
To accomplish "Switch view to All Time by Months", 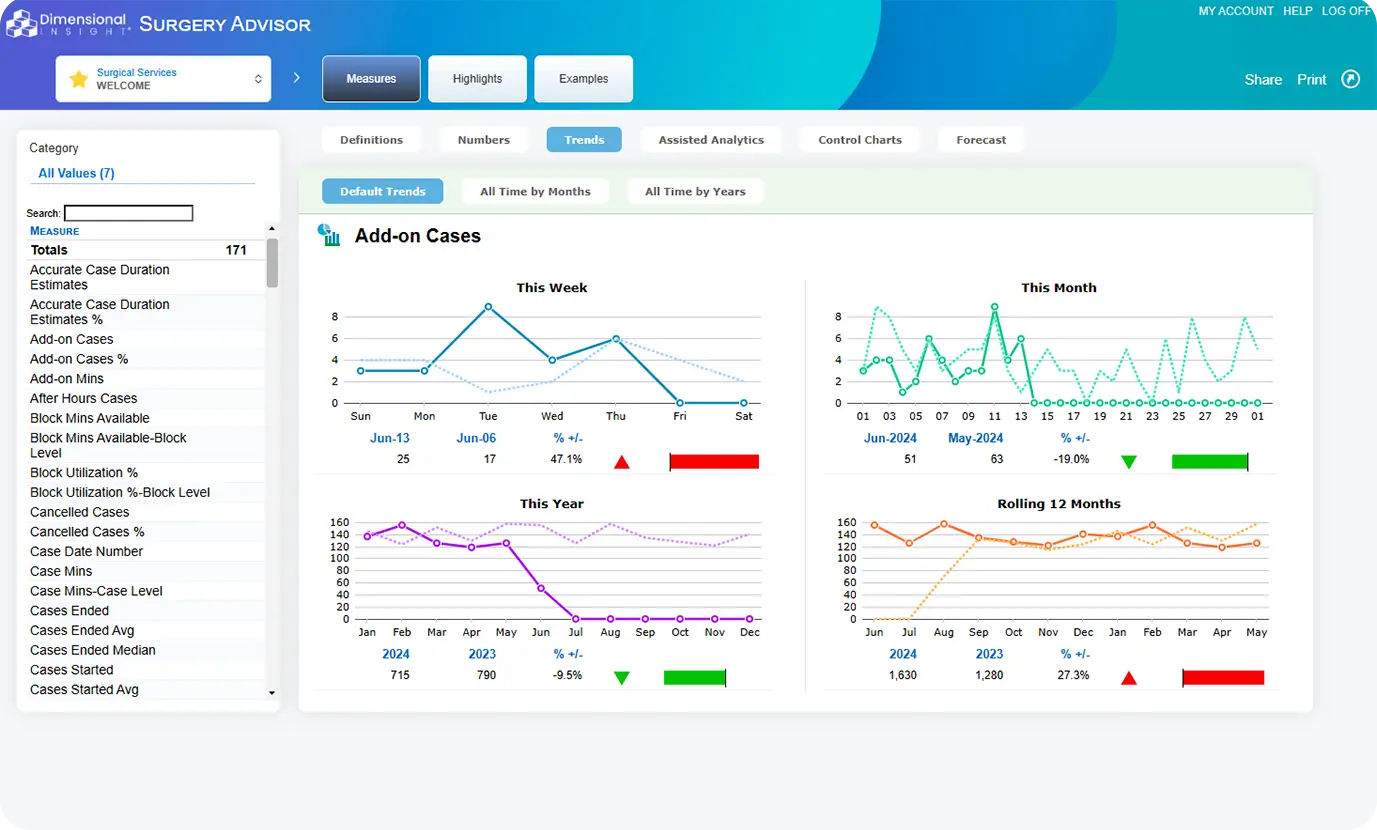I will point(535,191).
